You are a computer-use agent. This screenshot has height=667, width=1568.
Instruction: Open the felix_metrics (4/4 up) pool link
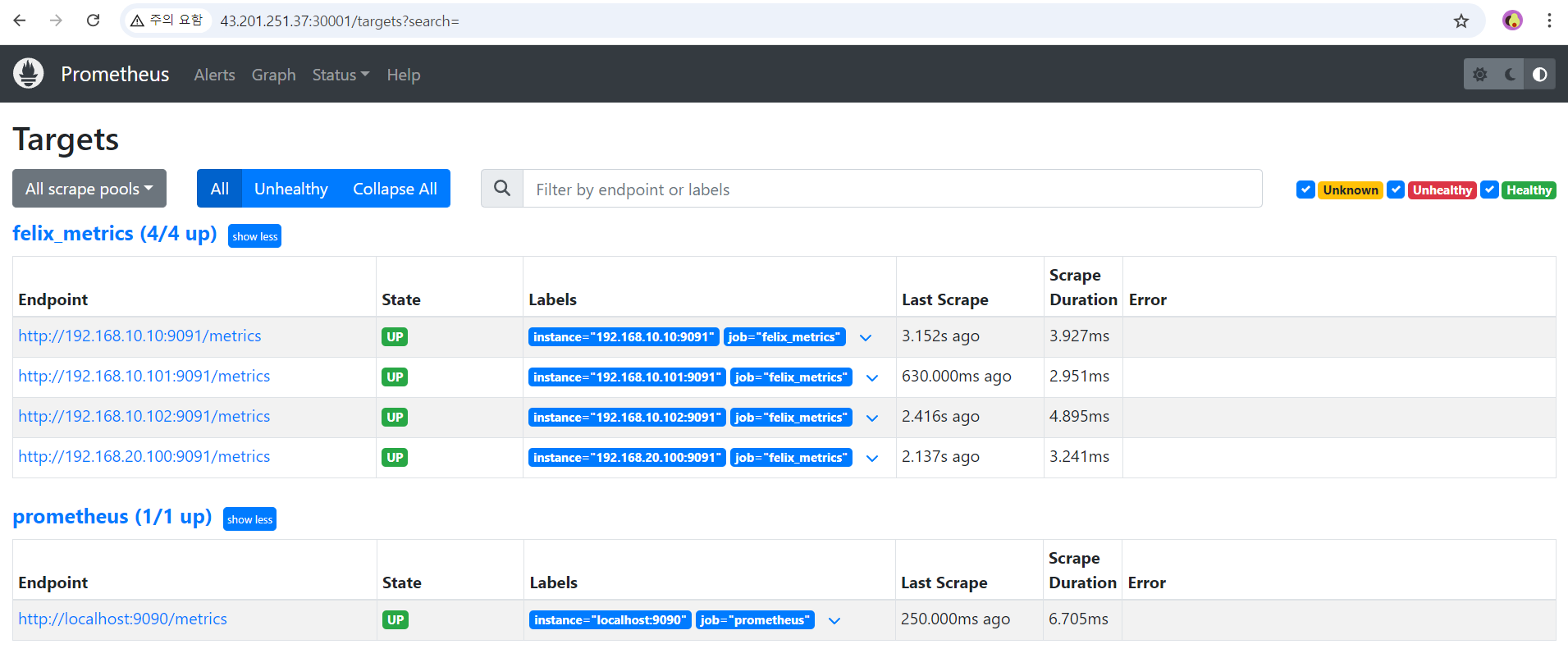[115, 234]
